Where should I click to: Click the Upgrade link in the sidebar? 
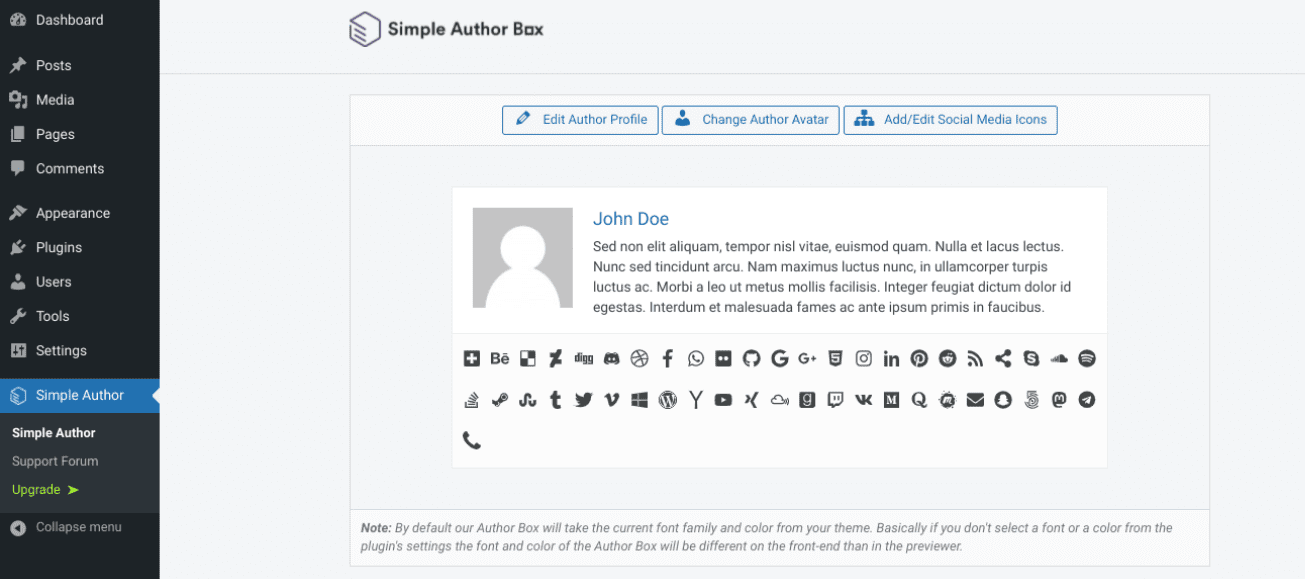(39, 489)
